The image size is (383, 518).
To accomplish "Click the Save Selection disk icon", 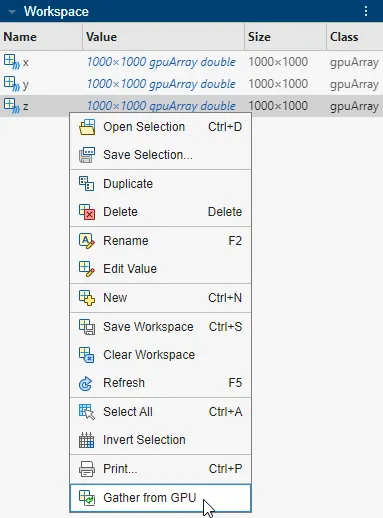I will [87, 155].
